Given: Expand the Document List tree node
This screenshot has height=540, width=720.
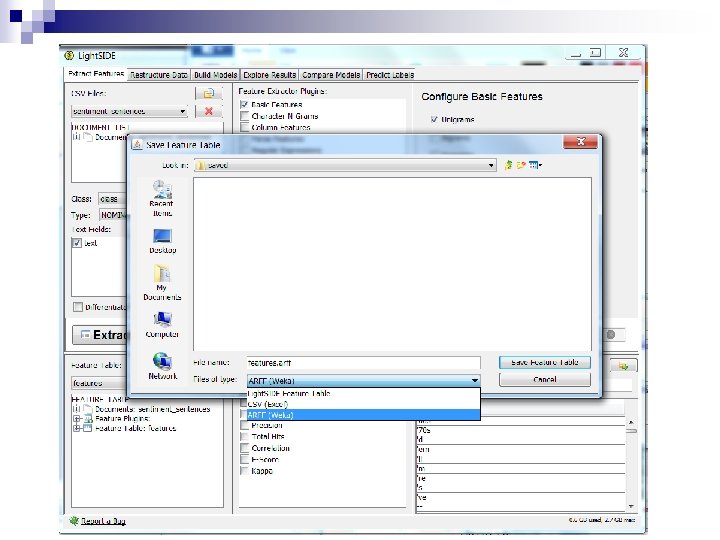Looking at the screenshot, I should (x=77, y=137).
